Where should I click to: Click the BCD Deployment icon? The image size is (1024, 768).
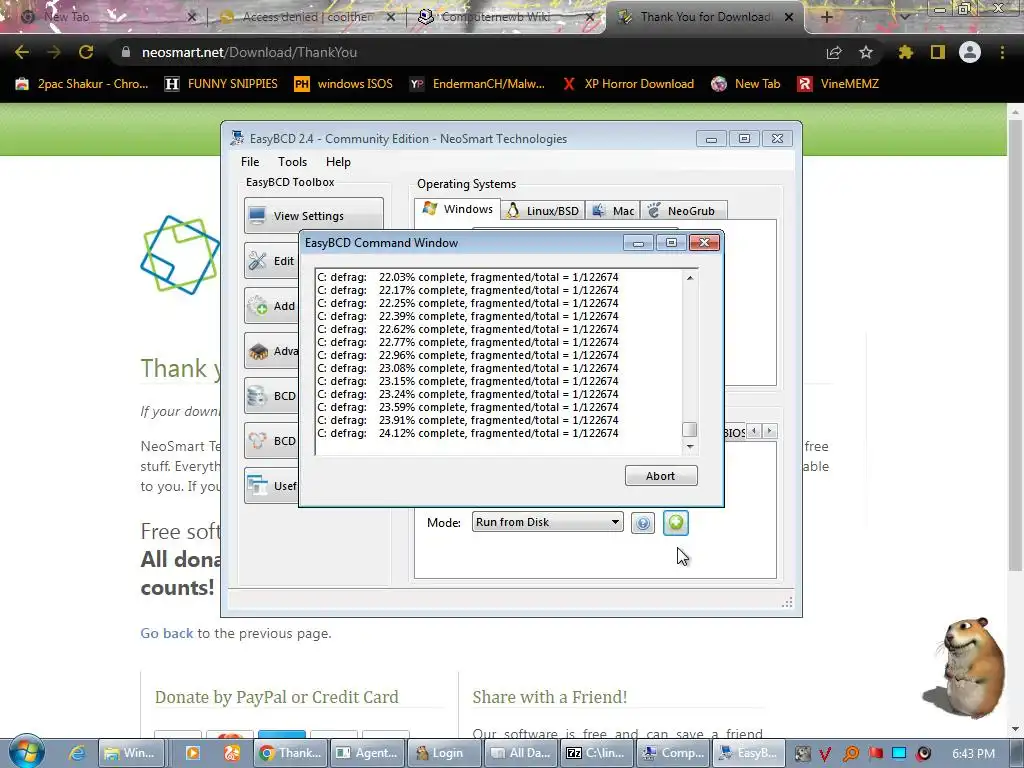tap(257, 441)
